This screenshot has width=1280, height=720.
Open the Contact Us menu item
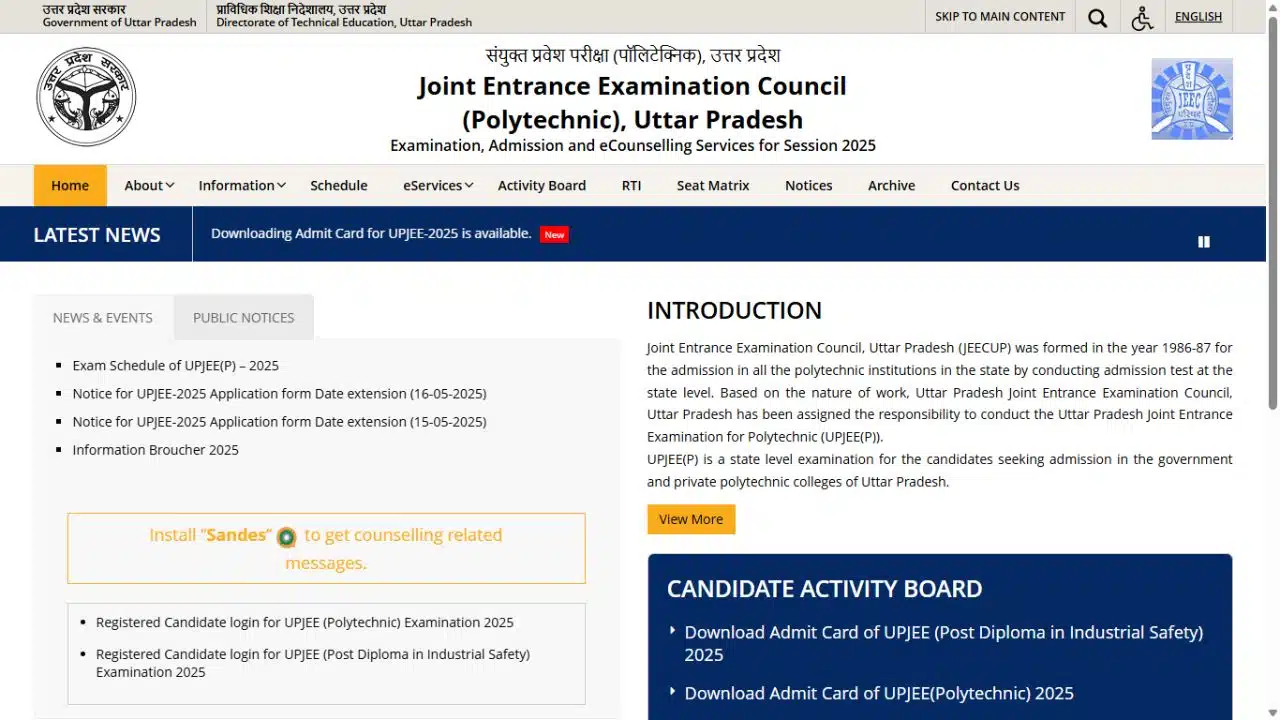pos(985,185)
